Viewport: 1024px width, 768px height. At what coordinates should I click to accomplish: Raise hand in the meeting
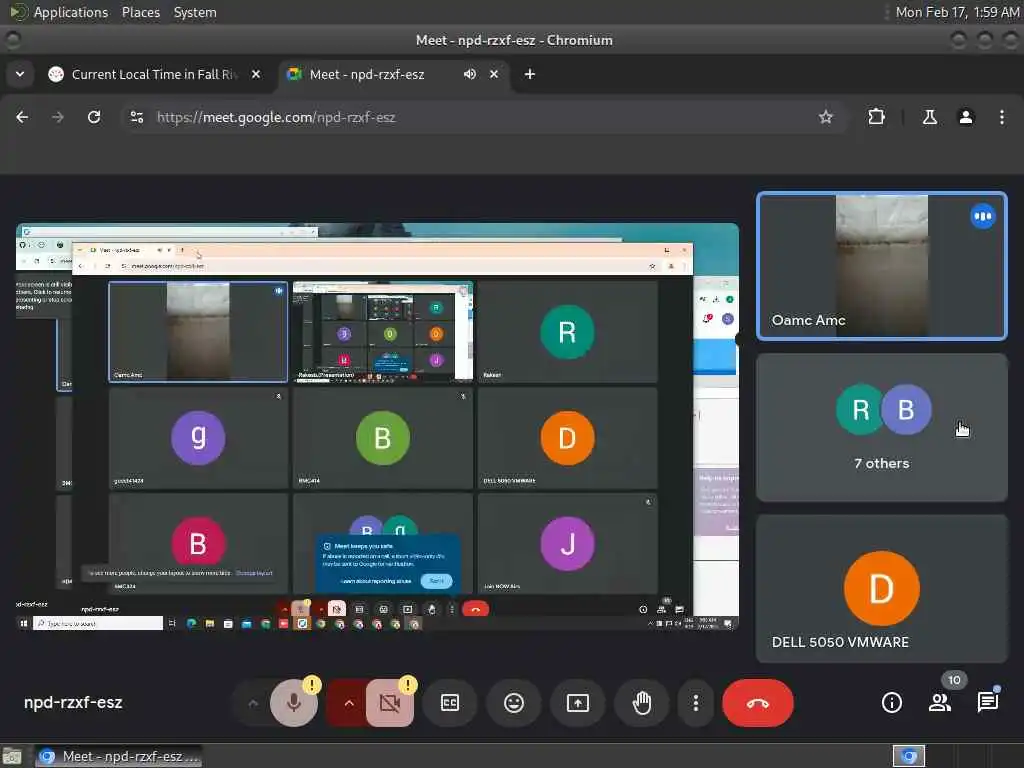(642, 703)
